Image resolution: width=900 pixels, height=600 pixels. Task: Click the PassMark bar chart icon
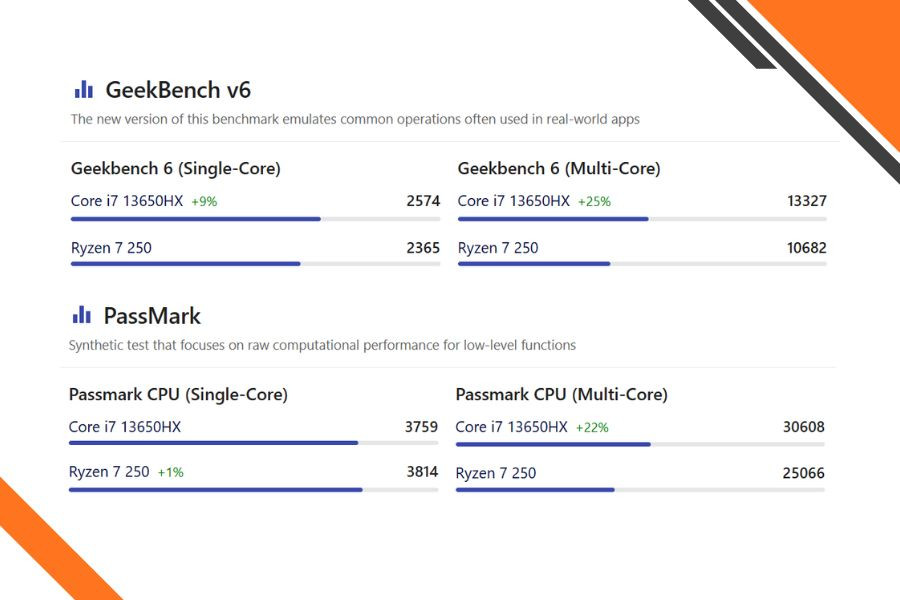[82, 316]
